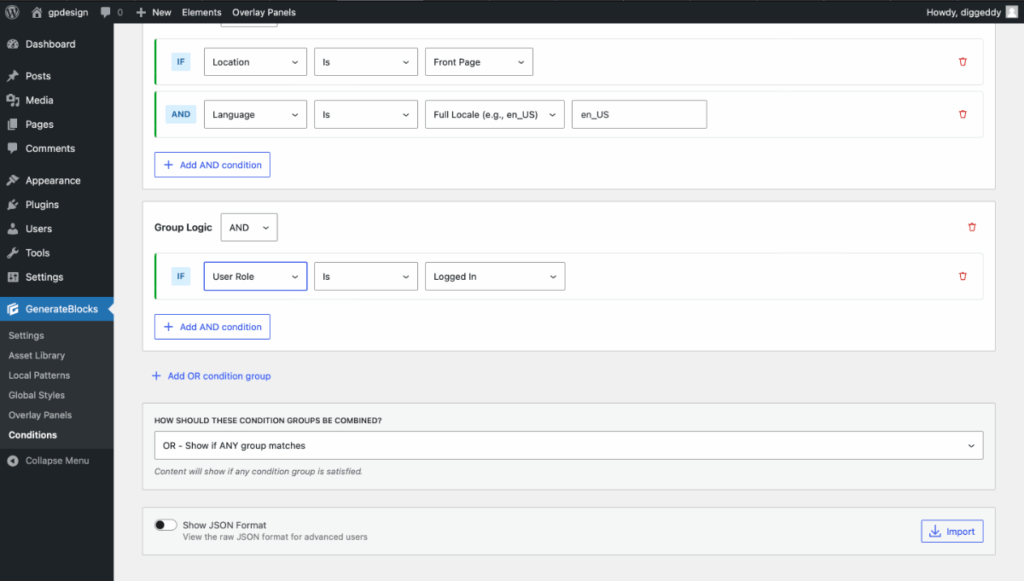
Task: Click the comments bubble icon in admin bar
Action: [x=105, y=12]
